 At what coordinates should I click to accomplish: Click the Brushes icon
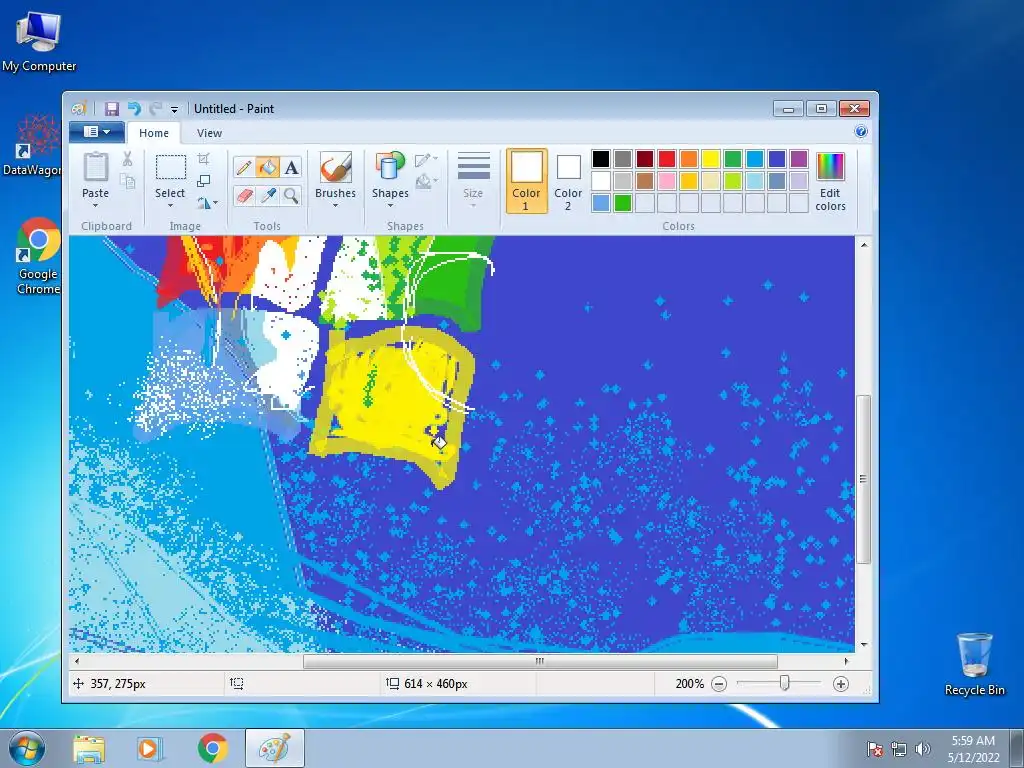click(x=336, y=168)
